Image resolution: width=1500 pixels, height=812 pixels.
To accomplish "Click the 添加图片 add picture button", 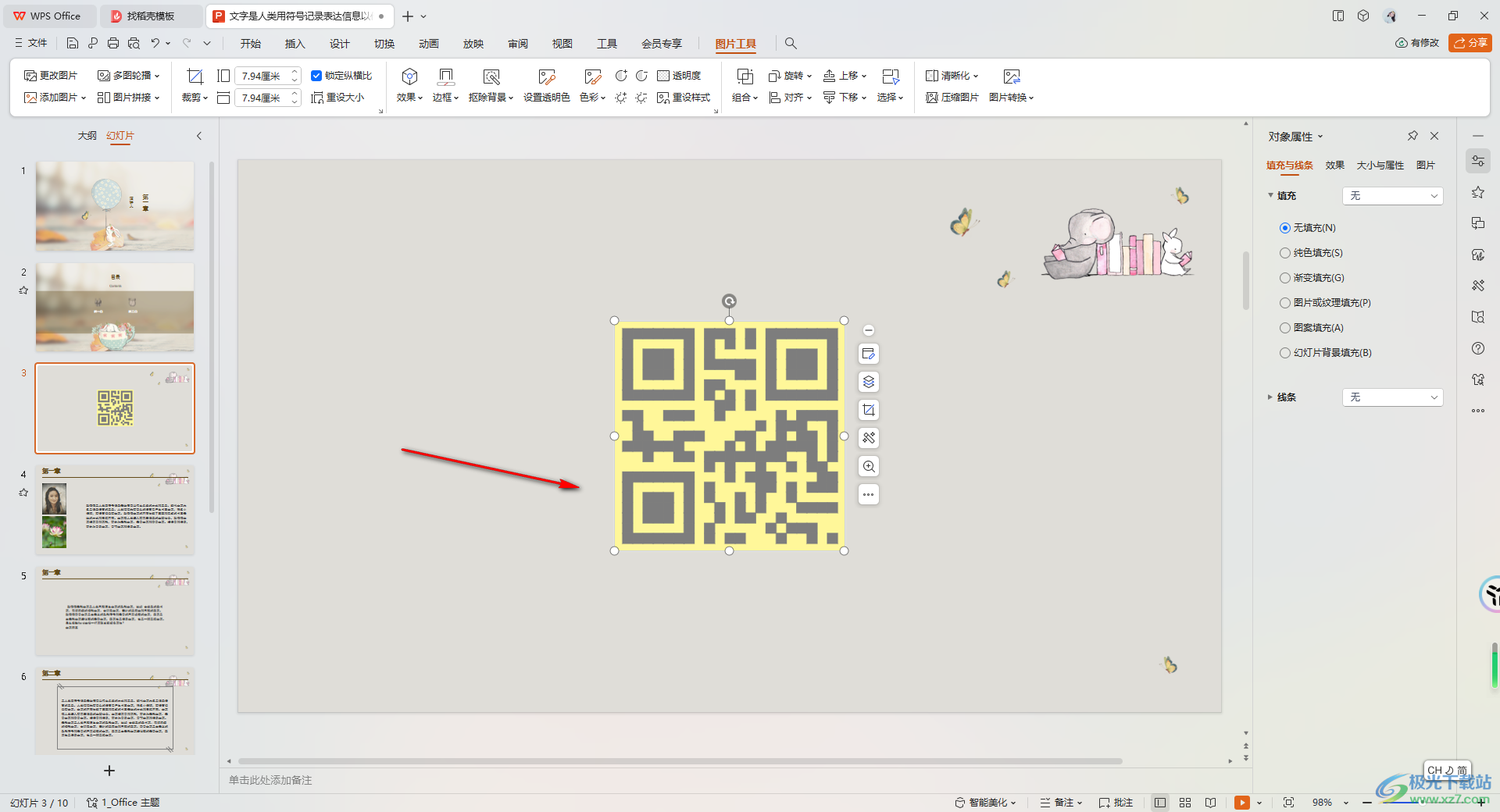I will (55, 98).
